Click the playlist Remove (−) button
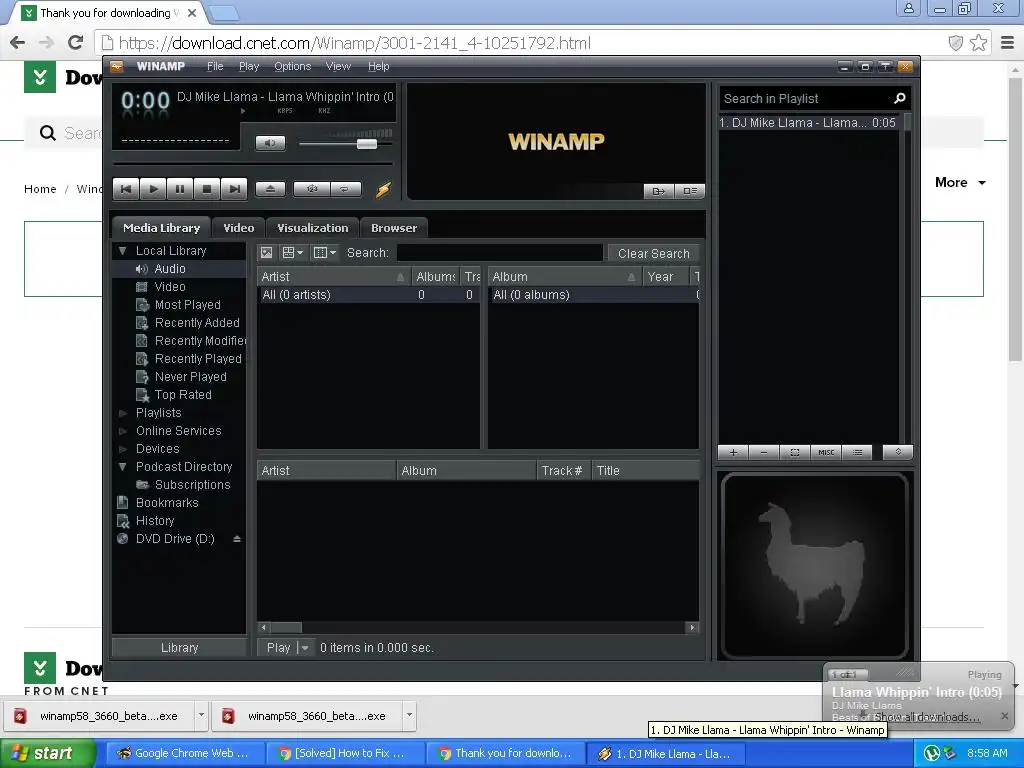The height and width of the screenshot is (768, 1024). tap(763, 453)
